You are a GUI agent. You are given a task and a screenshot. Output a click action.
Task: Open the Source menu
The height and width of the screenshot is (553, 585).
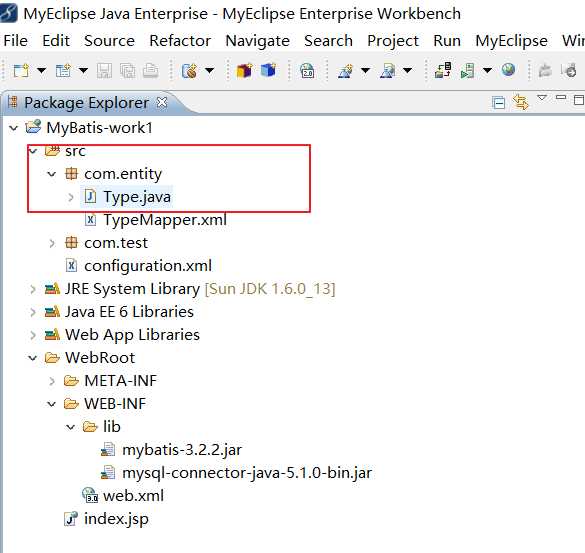pyautogui.click(x=109, y=41)
